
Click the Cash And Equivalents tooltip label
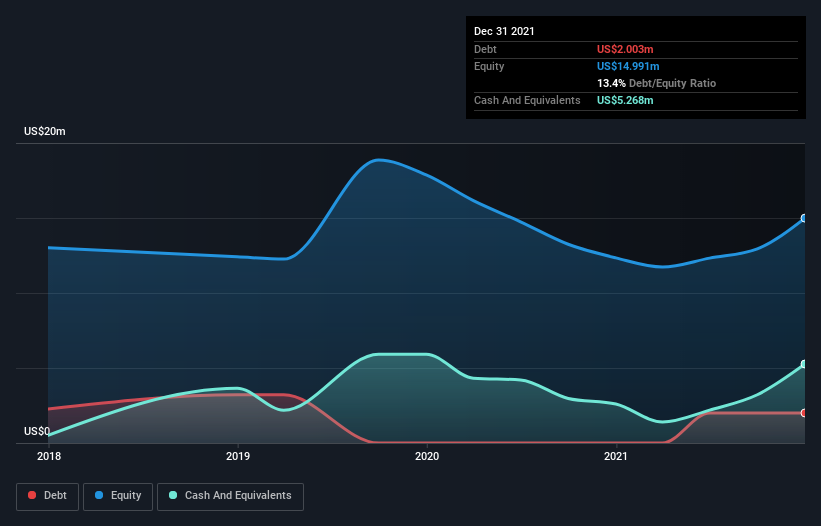pos(527,100)
